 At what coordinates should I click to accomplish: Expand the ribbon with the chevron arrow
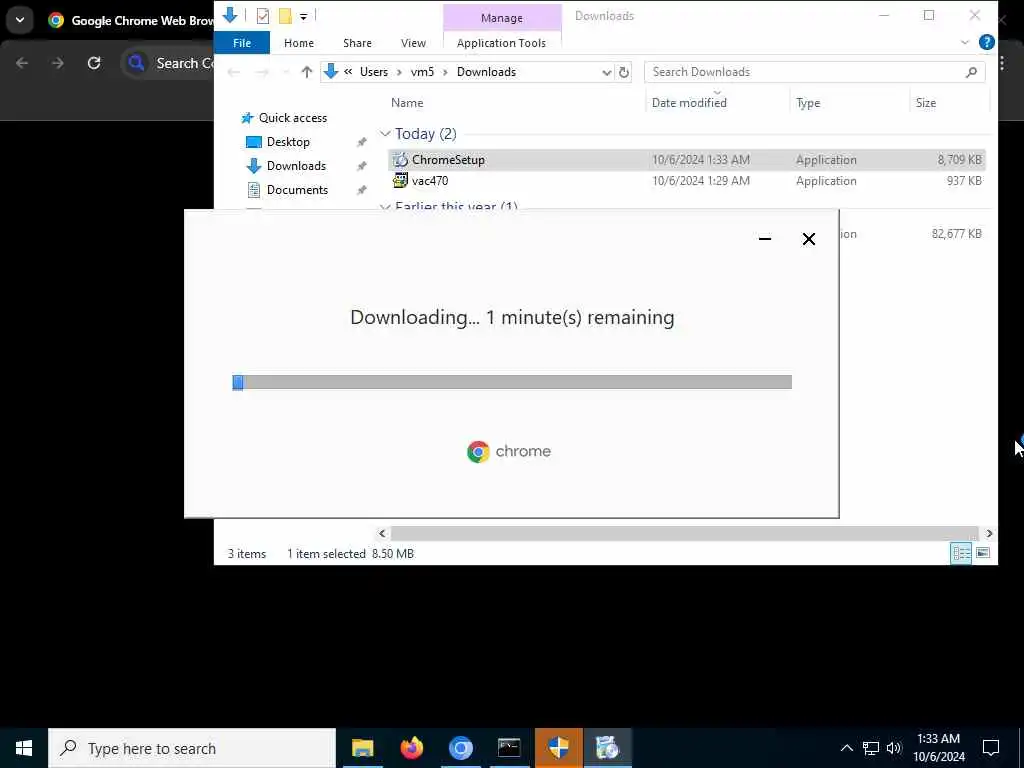965,42
